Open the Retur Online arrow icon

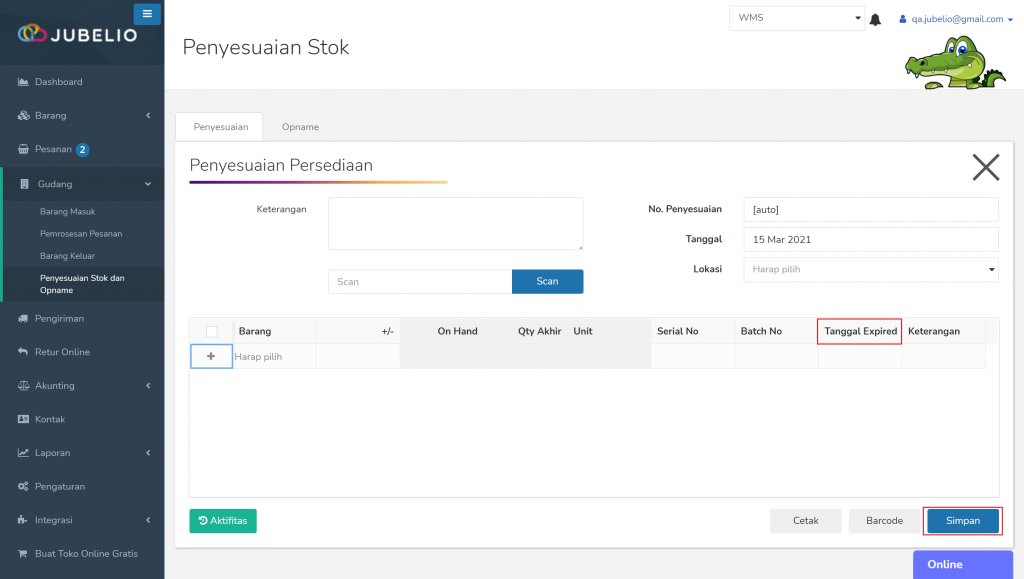[23, 352]
